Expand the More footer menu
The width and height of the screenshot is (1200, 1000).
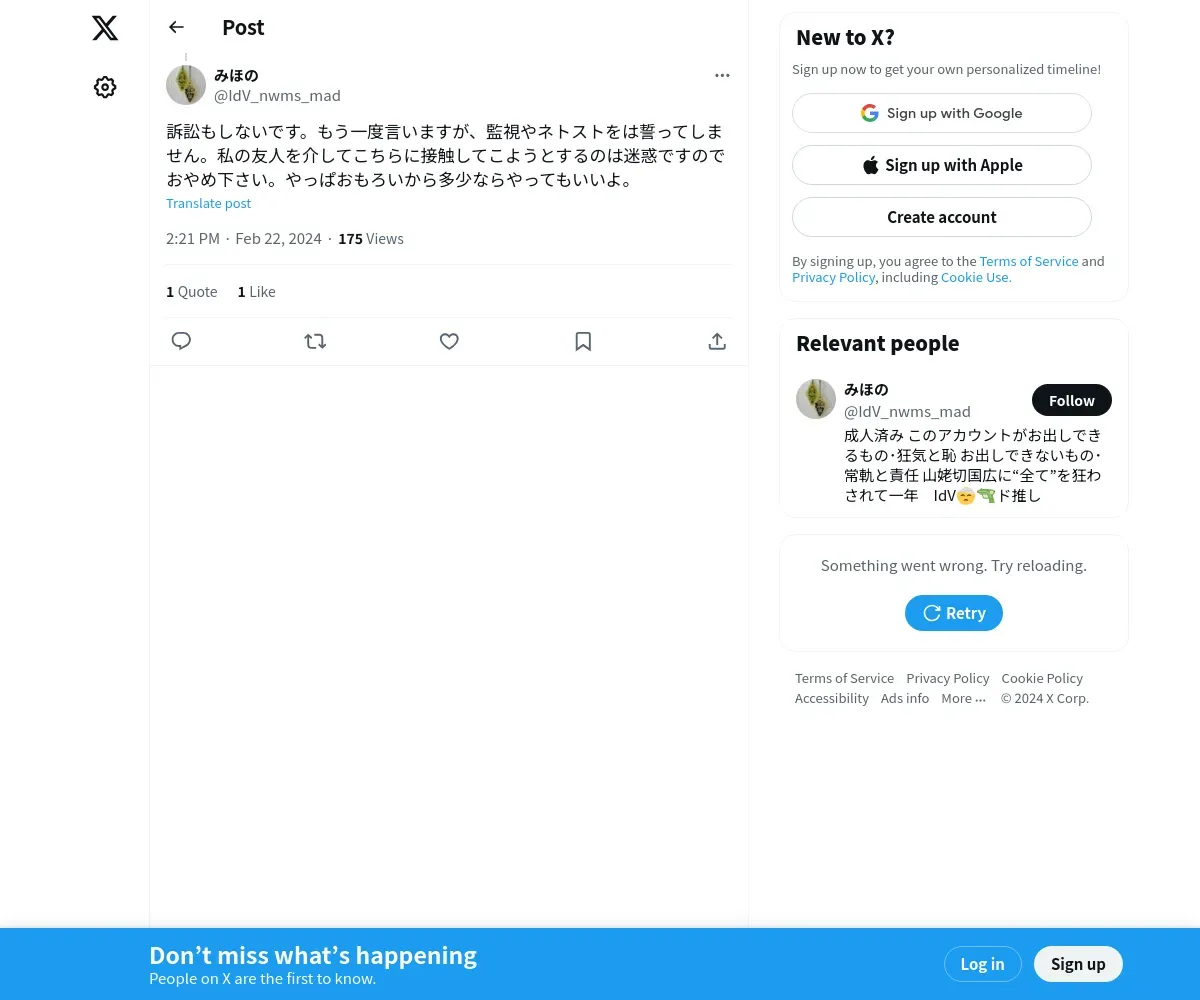coord(963,698)
